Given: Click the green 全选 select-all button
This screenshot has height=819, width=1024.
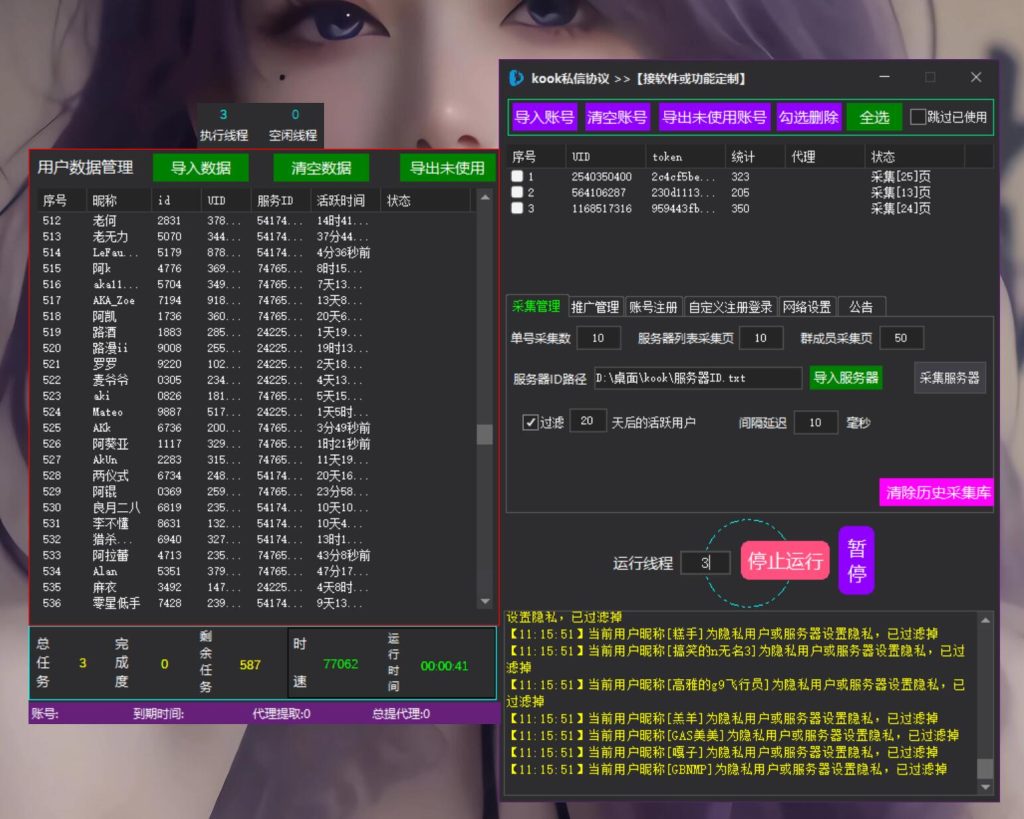Looking at the screenshot, I should tap(873, 117).
